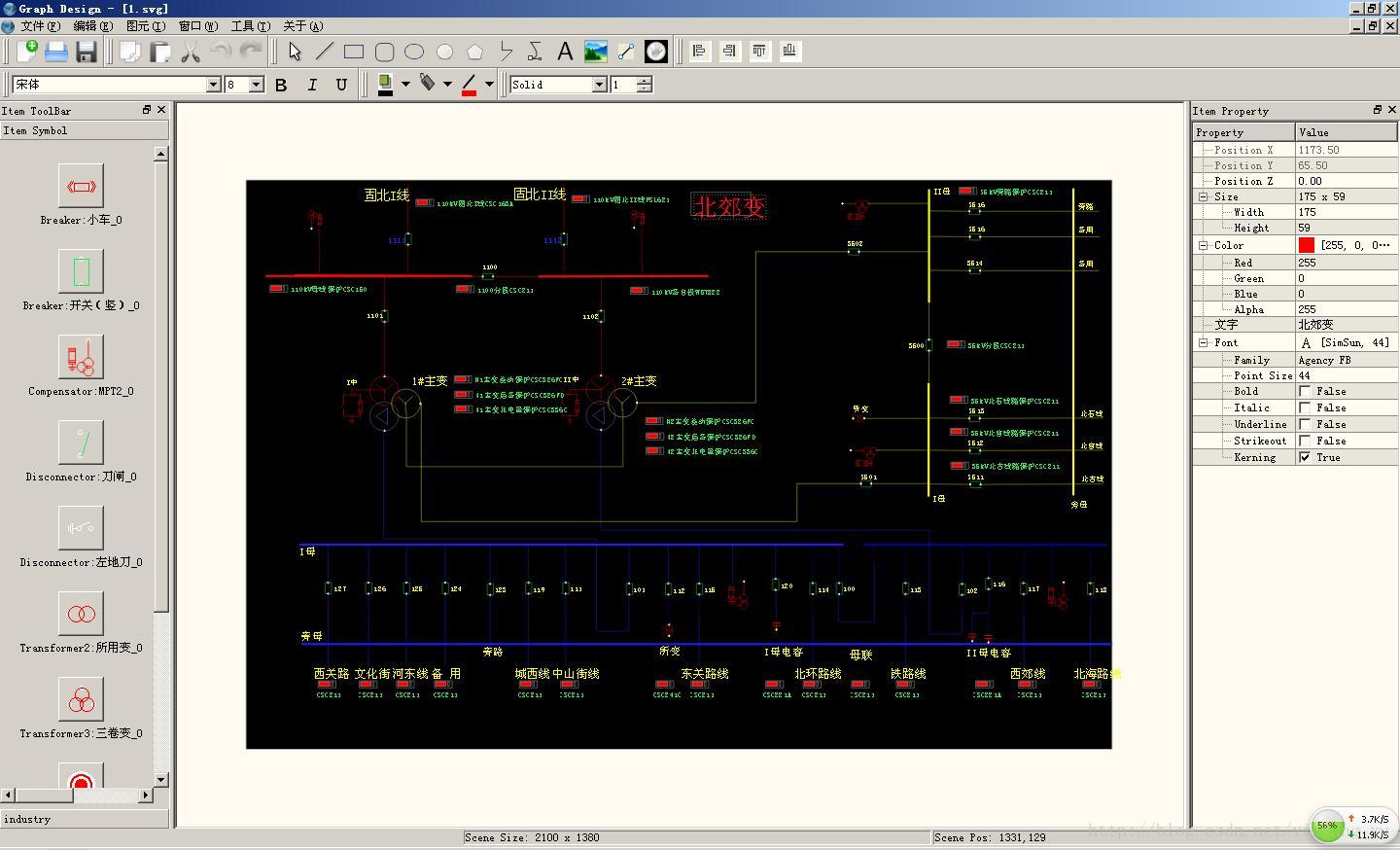The image size is (1400, 850).
Task: Create a new file with the toolbar icon
Action: [26, 52]
